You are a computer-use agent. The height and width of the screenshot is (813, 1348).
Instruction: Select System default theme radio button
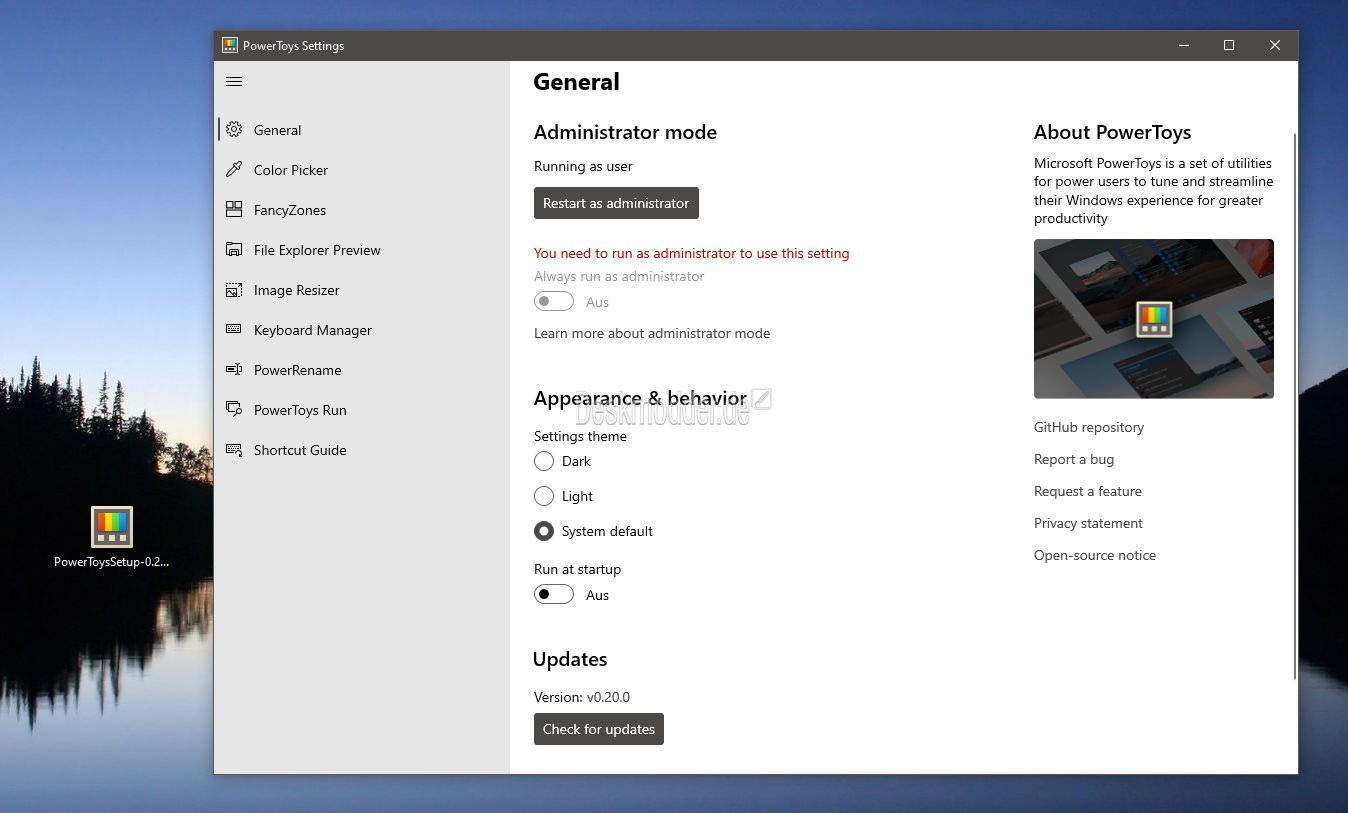(x=544, y=531)
